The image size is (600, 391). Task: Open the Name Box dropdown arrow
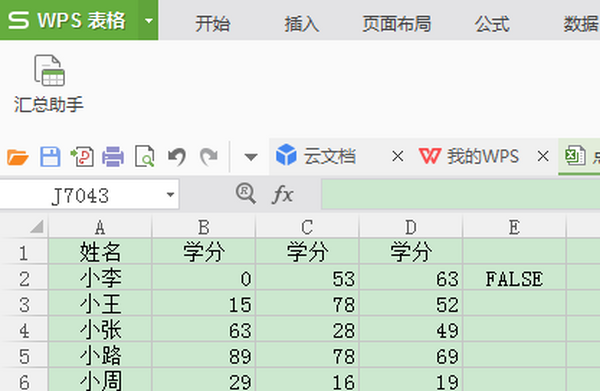pyautogui.click(x=170, y=194)
